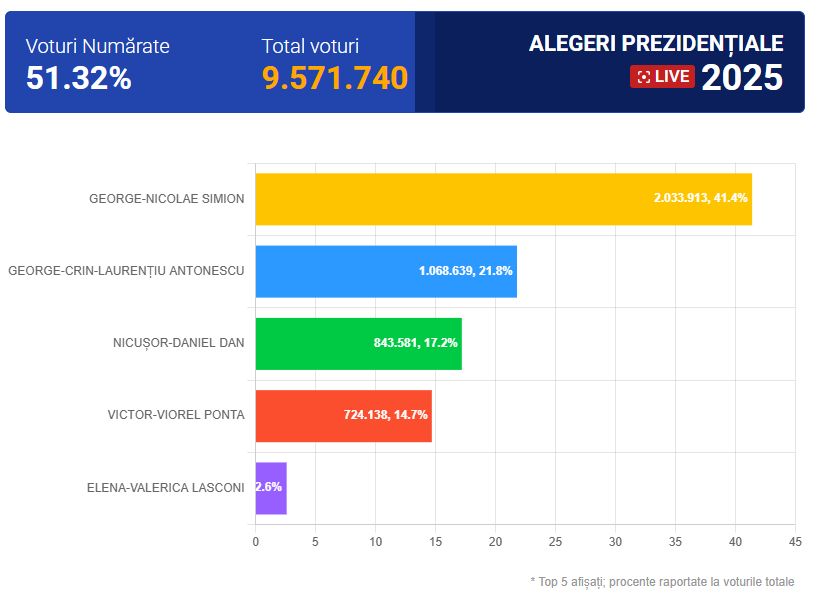Click the yellow George-Nicolae Simion bar
This screenshot has width=840, height=595.
click(450, 199)
